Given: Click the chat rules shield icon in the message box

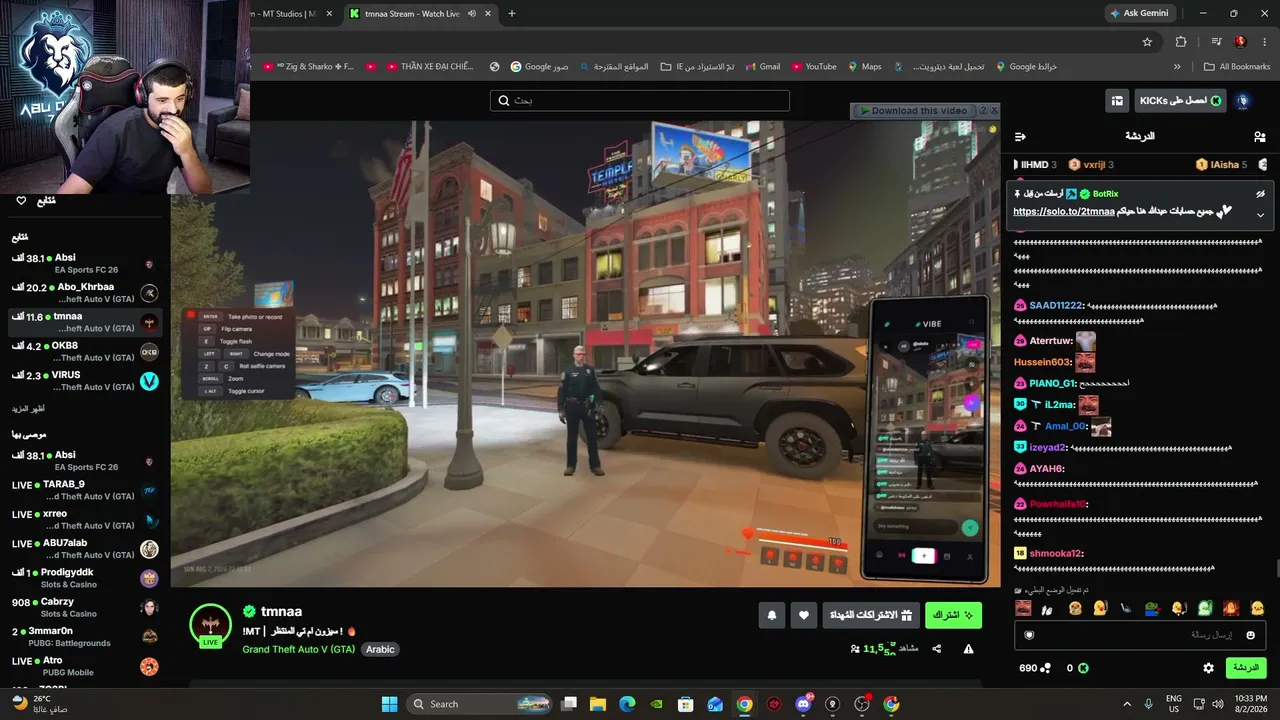Looking at the screenshot, I should point(1029,635).
